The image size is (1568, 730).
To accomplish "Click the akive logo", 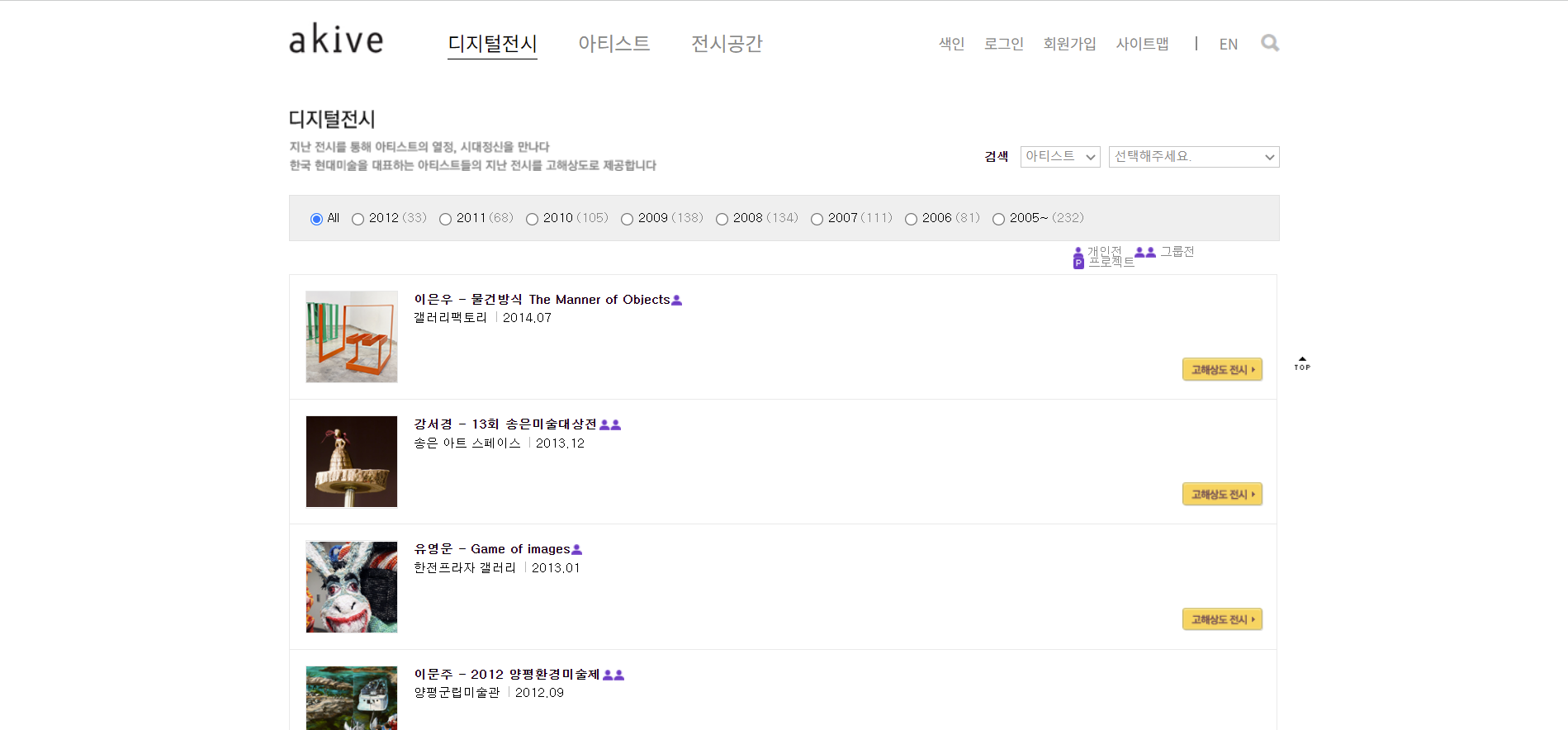I will 336,40.
